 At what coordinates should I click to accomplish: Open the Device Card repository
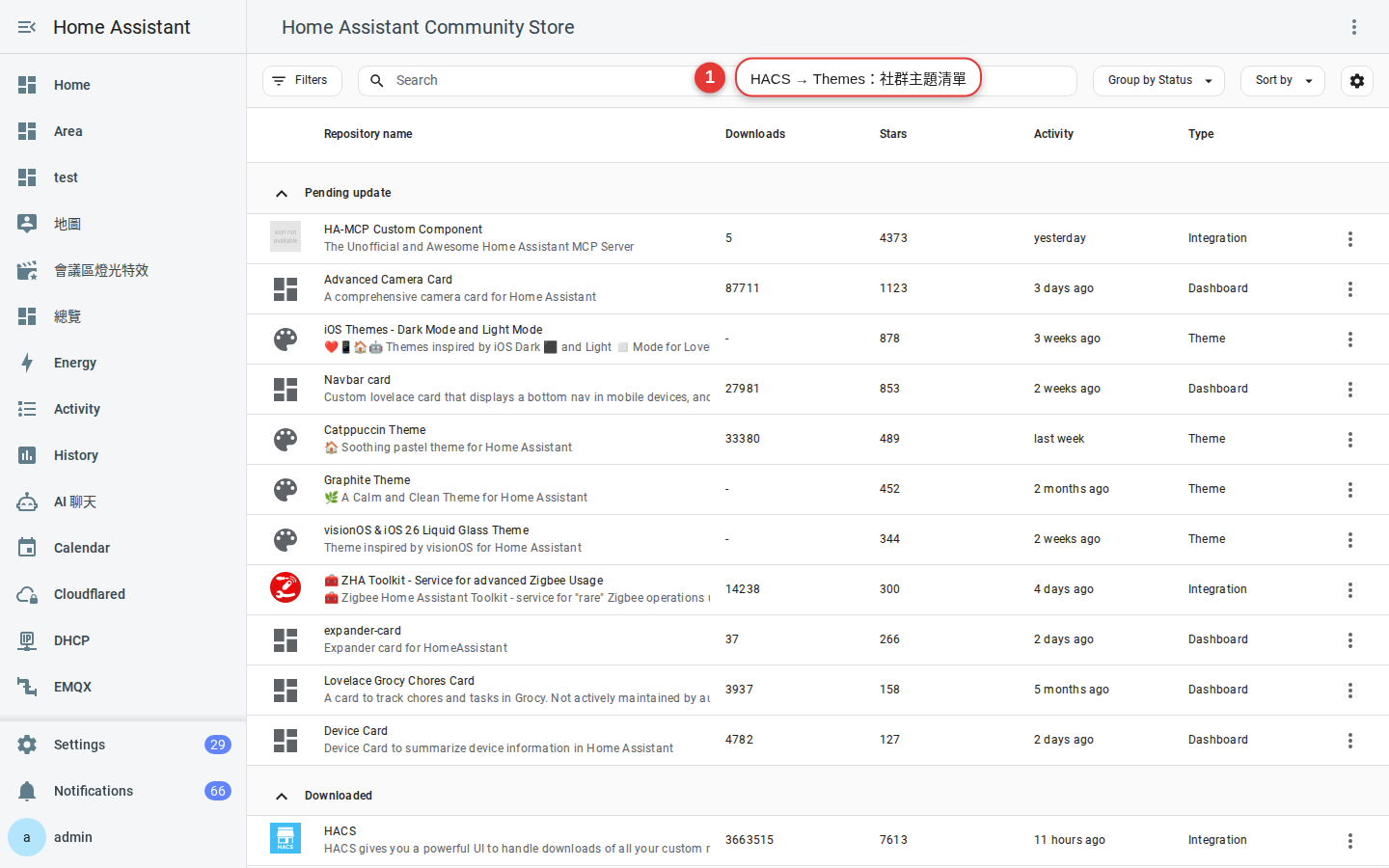[818, 741]
